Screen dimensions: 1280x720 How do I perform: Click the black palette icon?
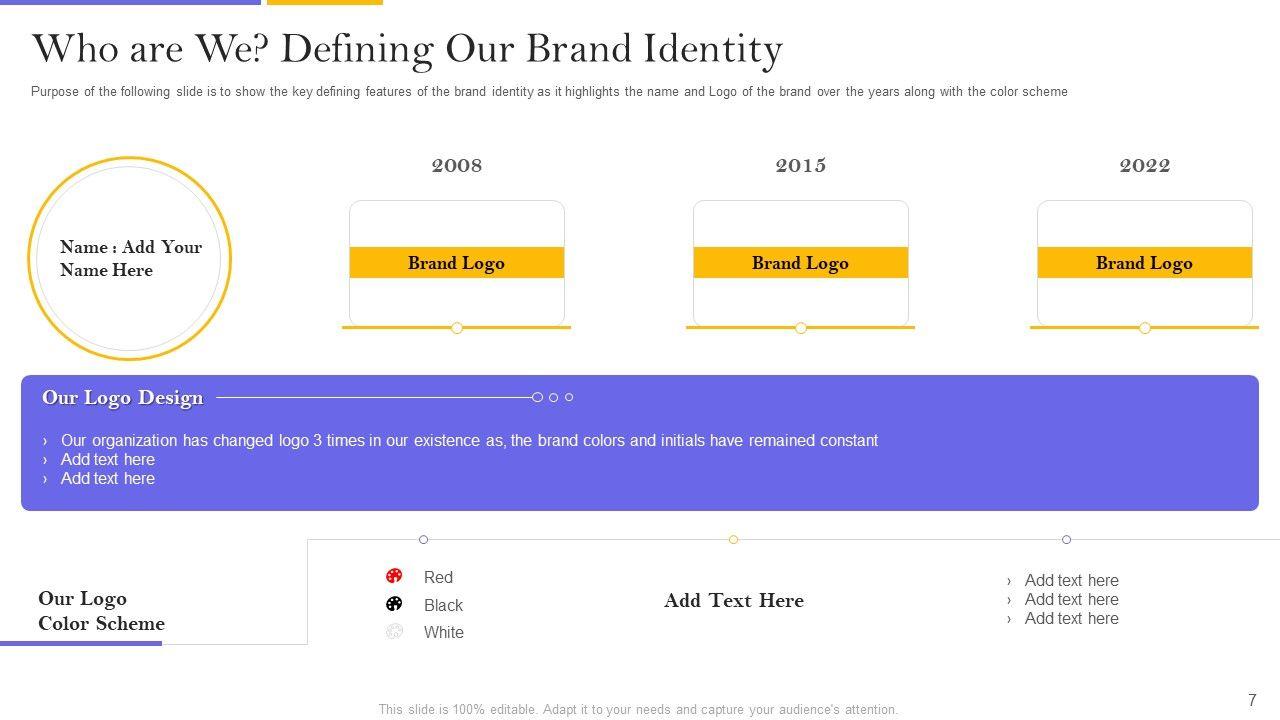coord(394,604)
